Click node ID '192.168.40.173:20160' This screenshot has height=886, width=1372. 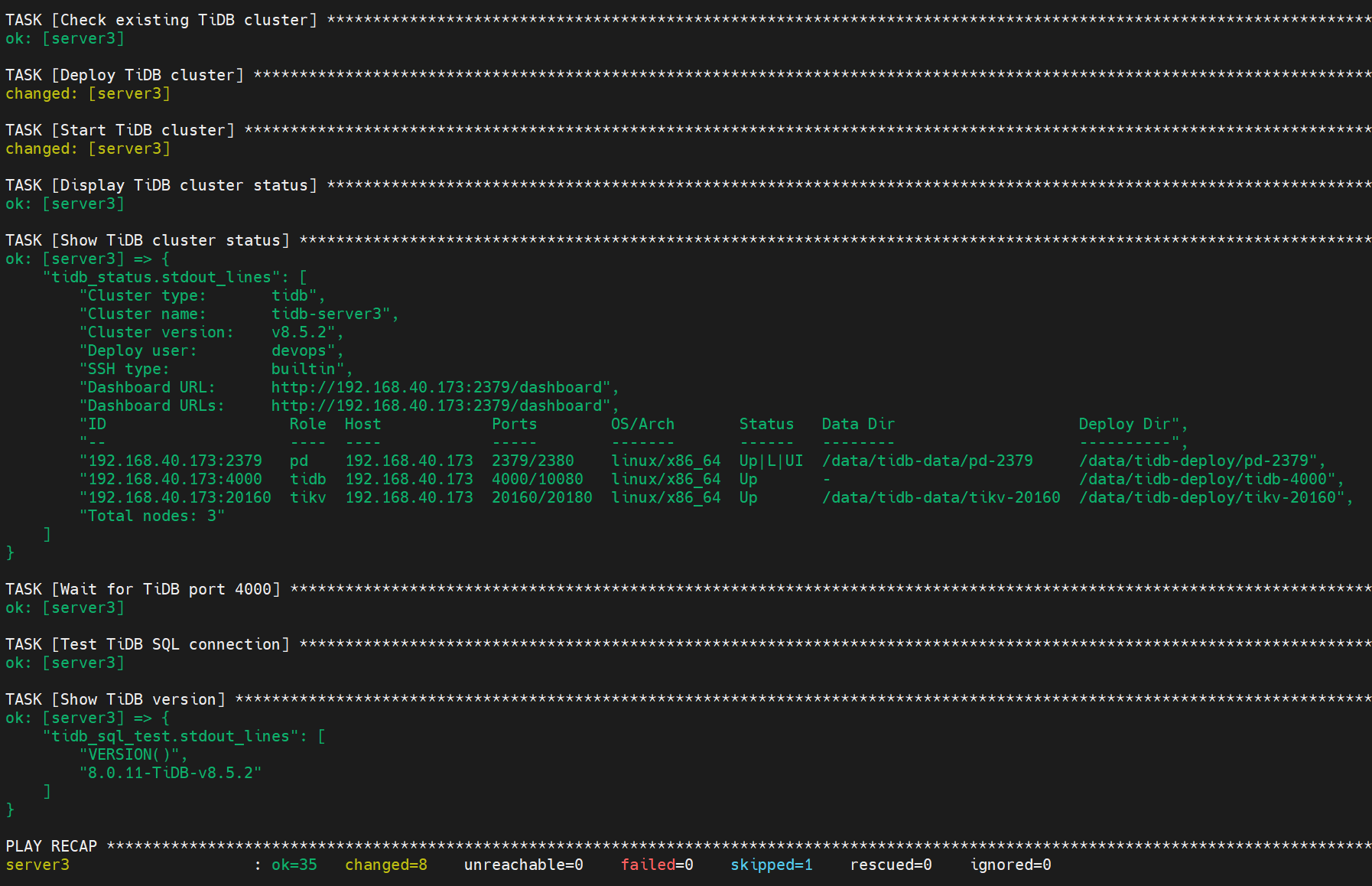180,497
